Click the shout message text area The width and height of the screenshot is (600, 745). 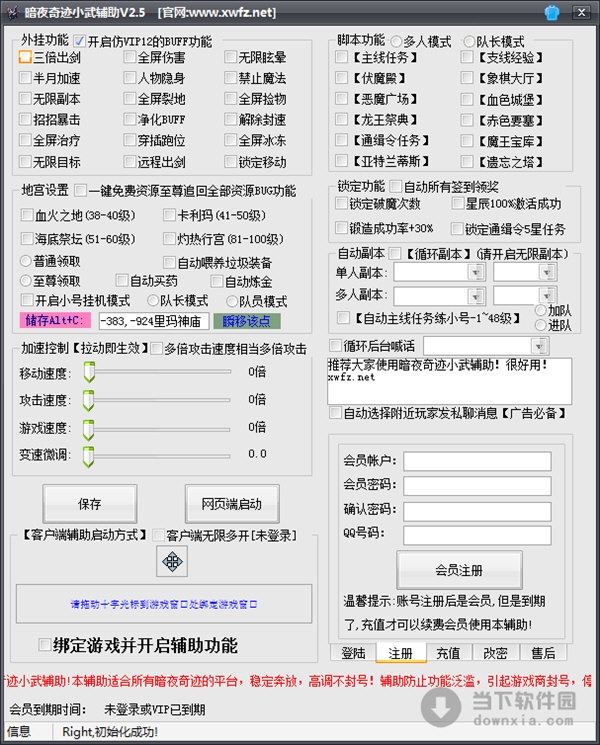(449, 381)
